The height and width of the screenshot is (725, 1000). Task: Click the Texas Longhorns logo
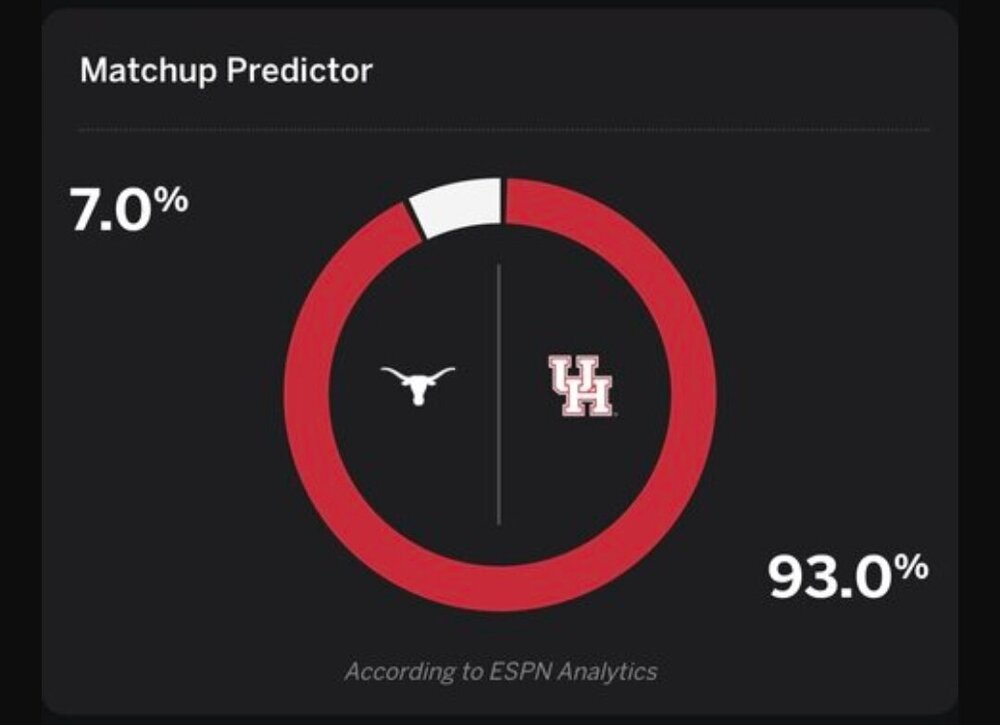coord(418,384)
